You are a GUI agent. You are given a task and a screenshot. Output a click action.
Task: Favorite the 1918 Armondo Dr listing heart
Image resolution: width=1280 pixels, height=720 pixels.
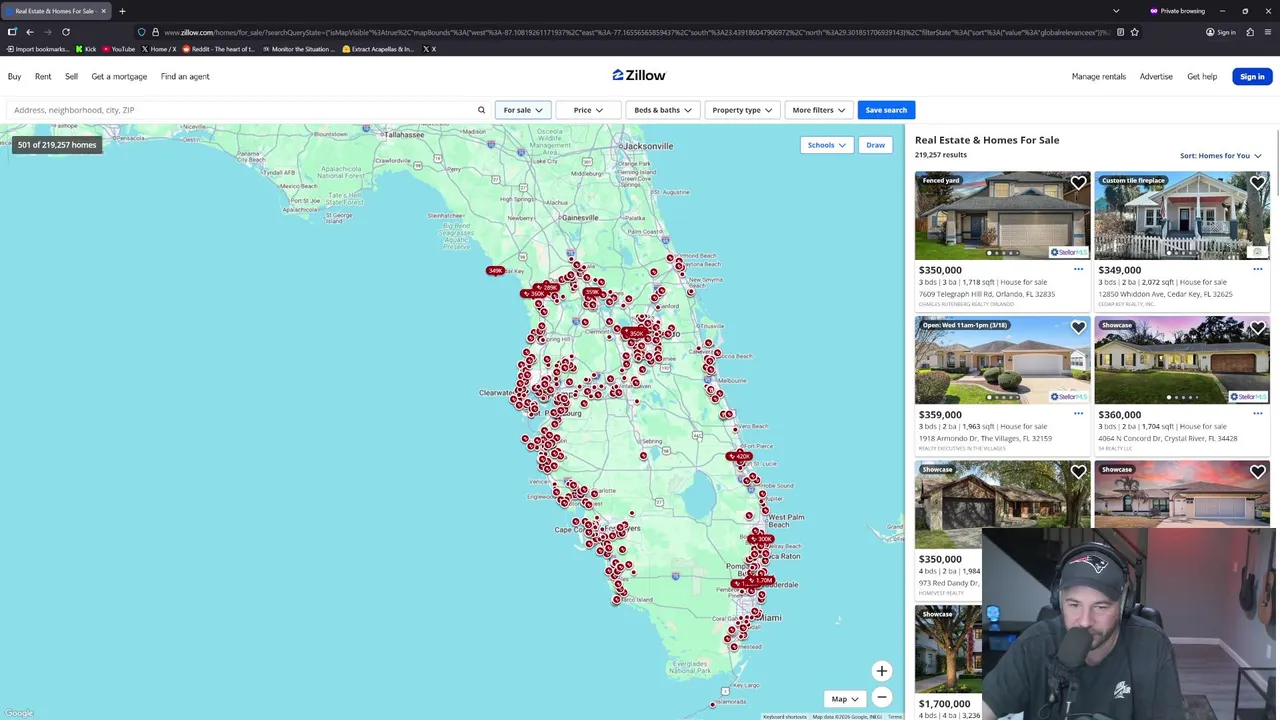1078,327
